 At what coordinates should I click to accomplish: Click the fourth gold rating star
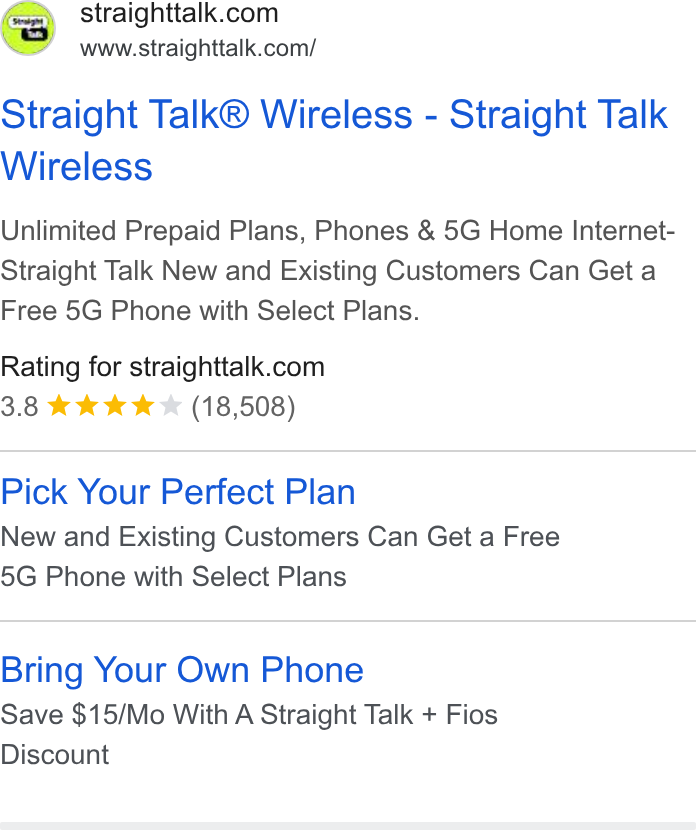143,407
